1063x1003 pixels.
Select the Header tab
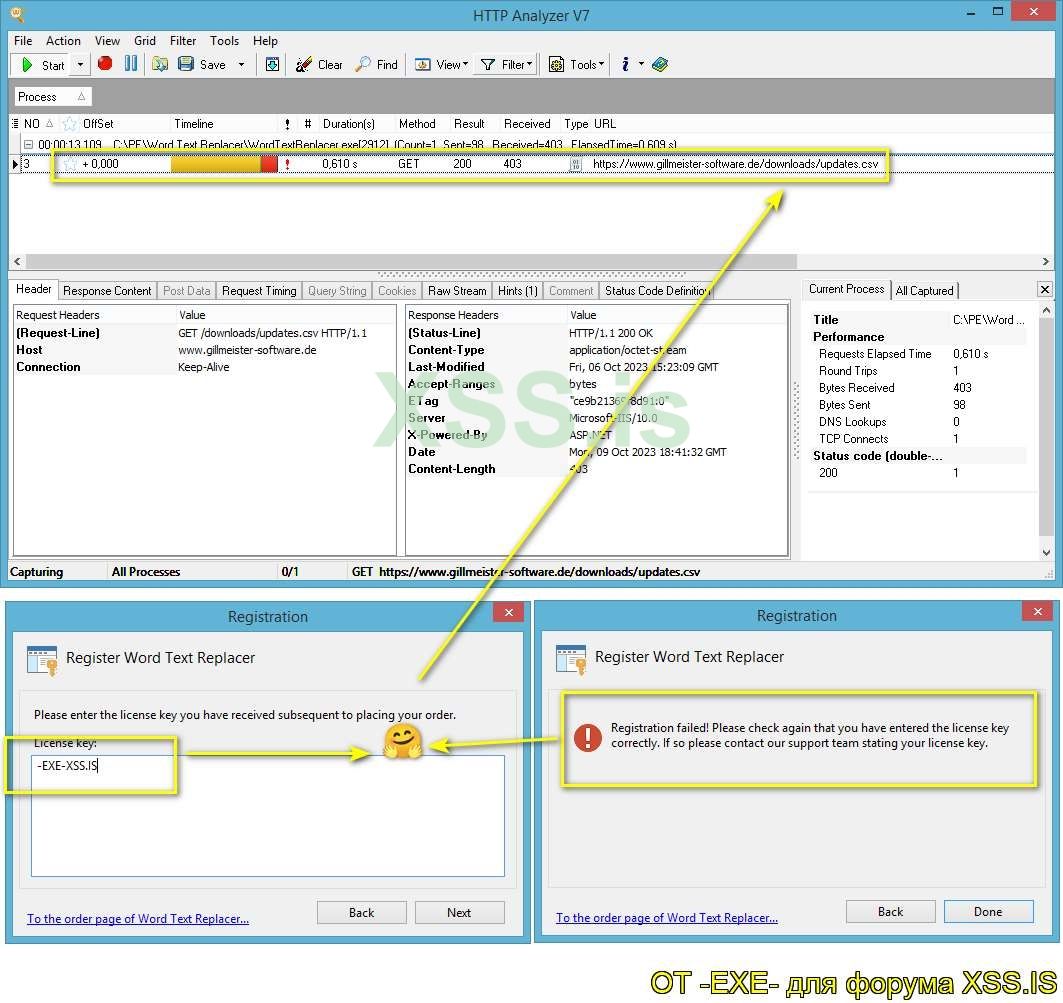click(x=34, y=290)
